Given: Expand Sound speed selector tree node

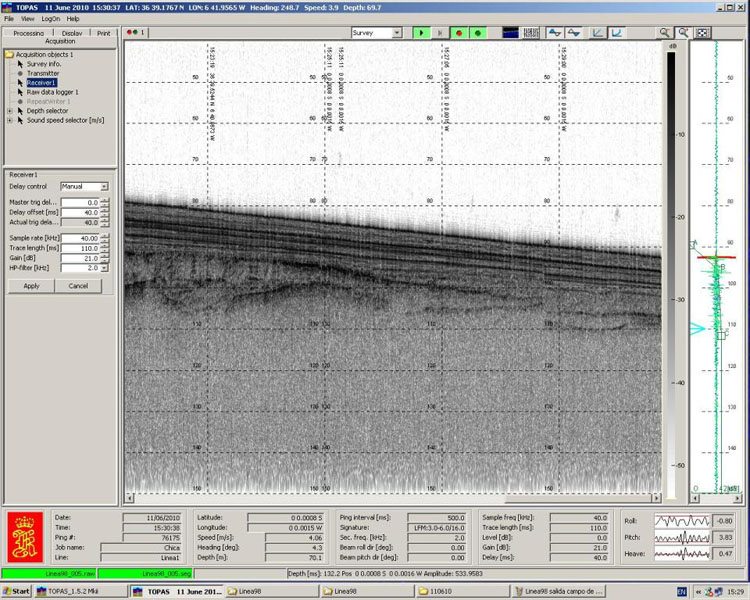Looking at the screenshot, I should (x=10, y=120).
